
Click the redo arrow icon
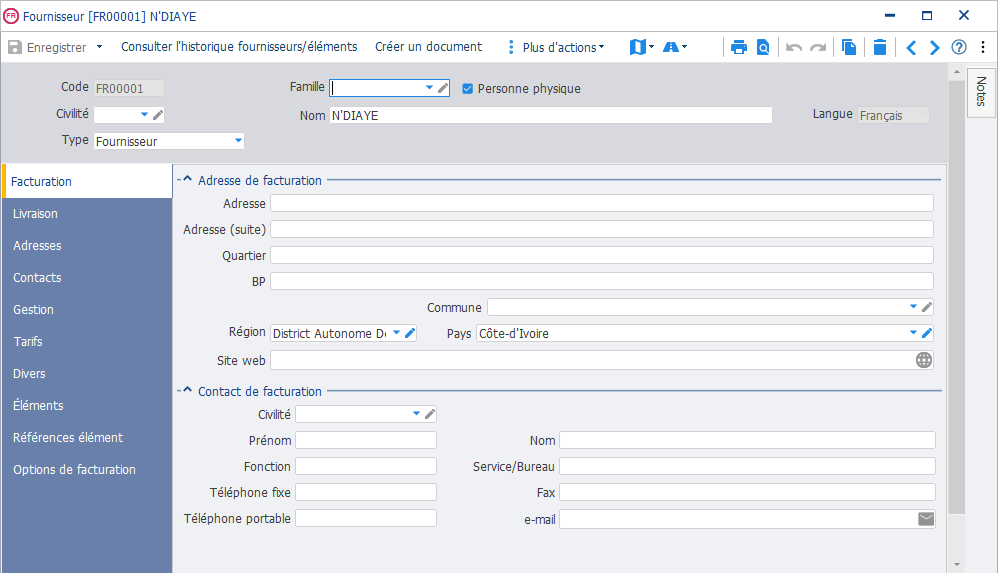[819, 47]
